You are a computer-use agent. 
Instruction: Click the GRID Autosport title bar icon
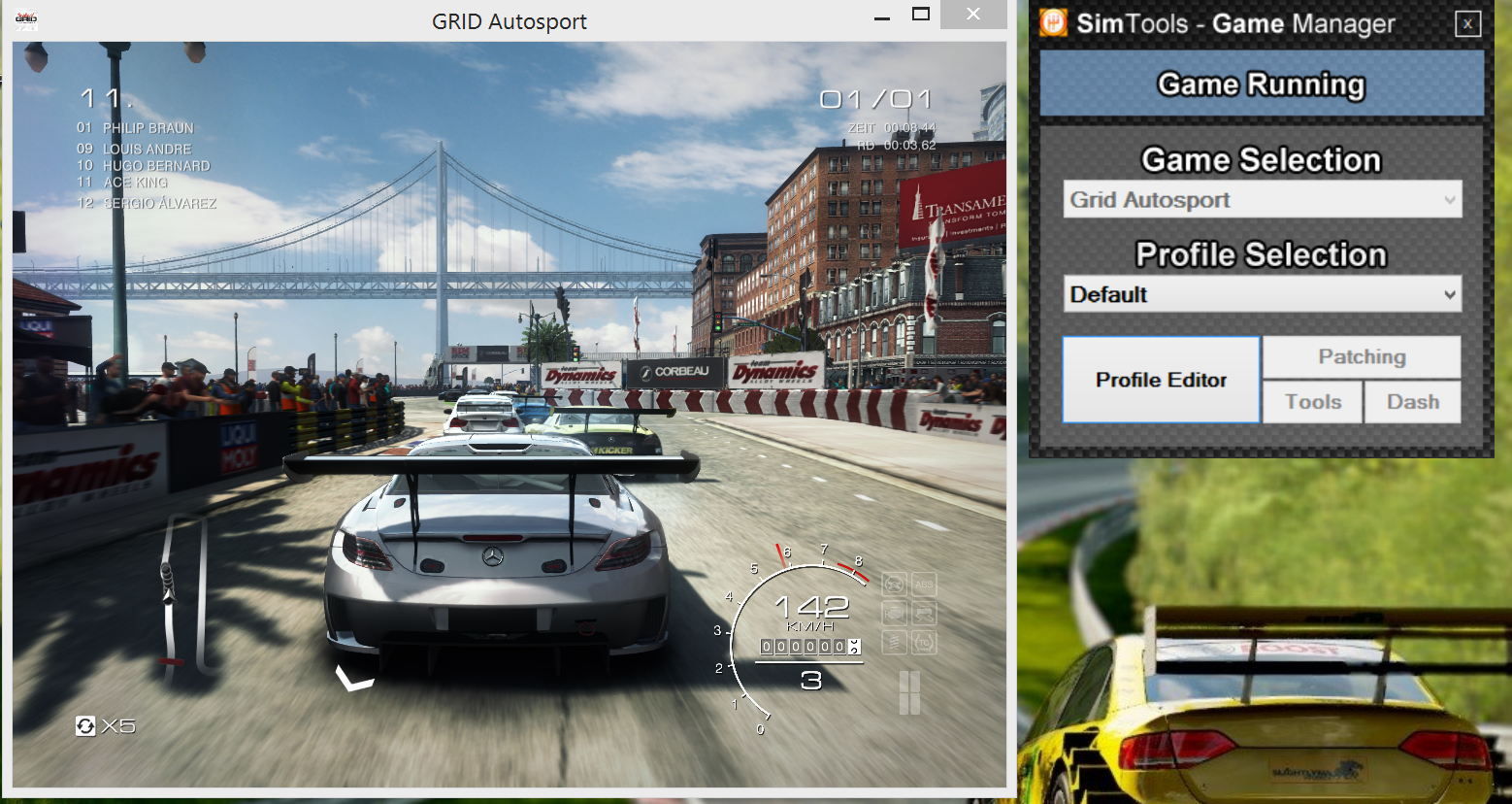pyautogui.click(x=26, y=19)
